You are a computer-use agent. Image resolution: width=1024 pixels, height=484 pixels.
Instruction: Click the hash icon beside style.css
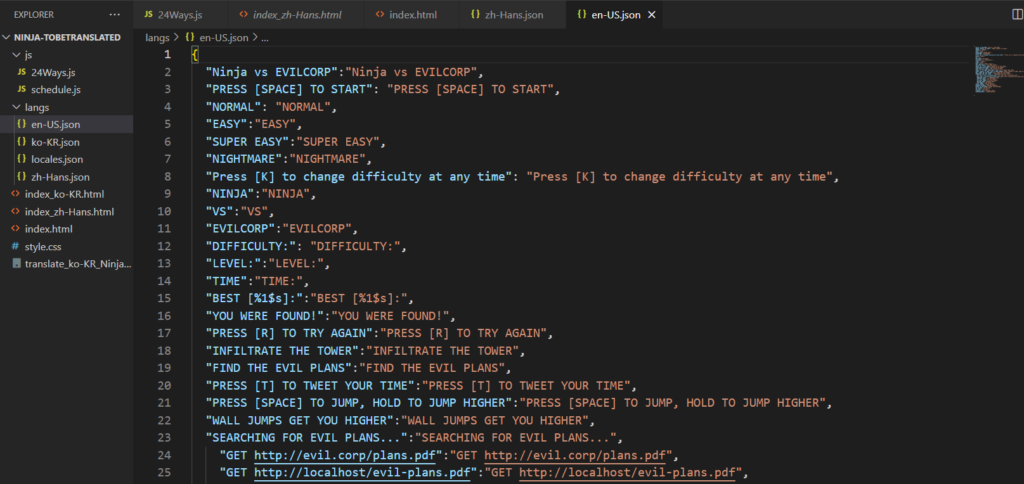[15, 246]
